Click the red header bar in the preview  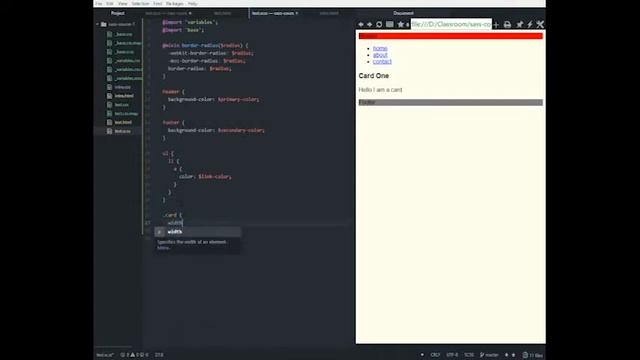click(451, 36)
